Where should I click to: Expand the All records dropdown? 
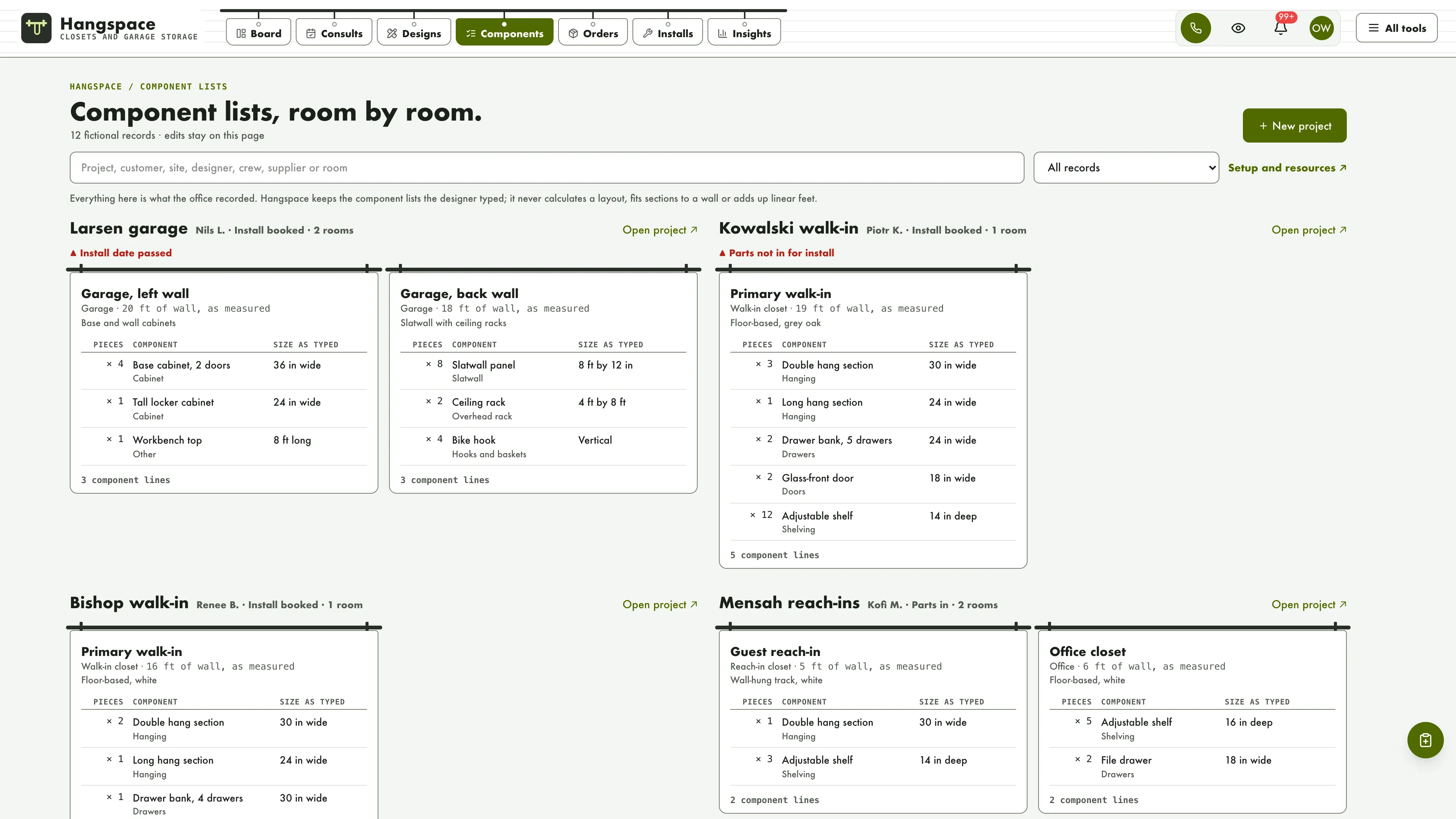[x=1126, y=167]
